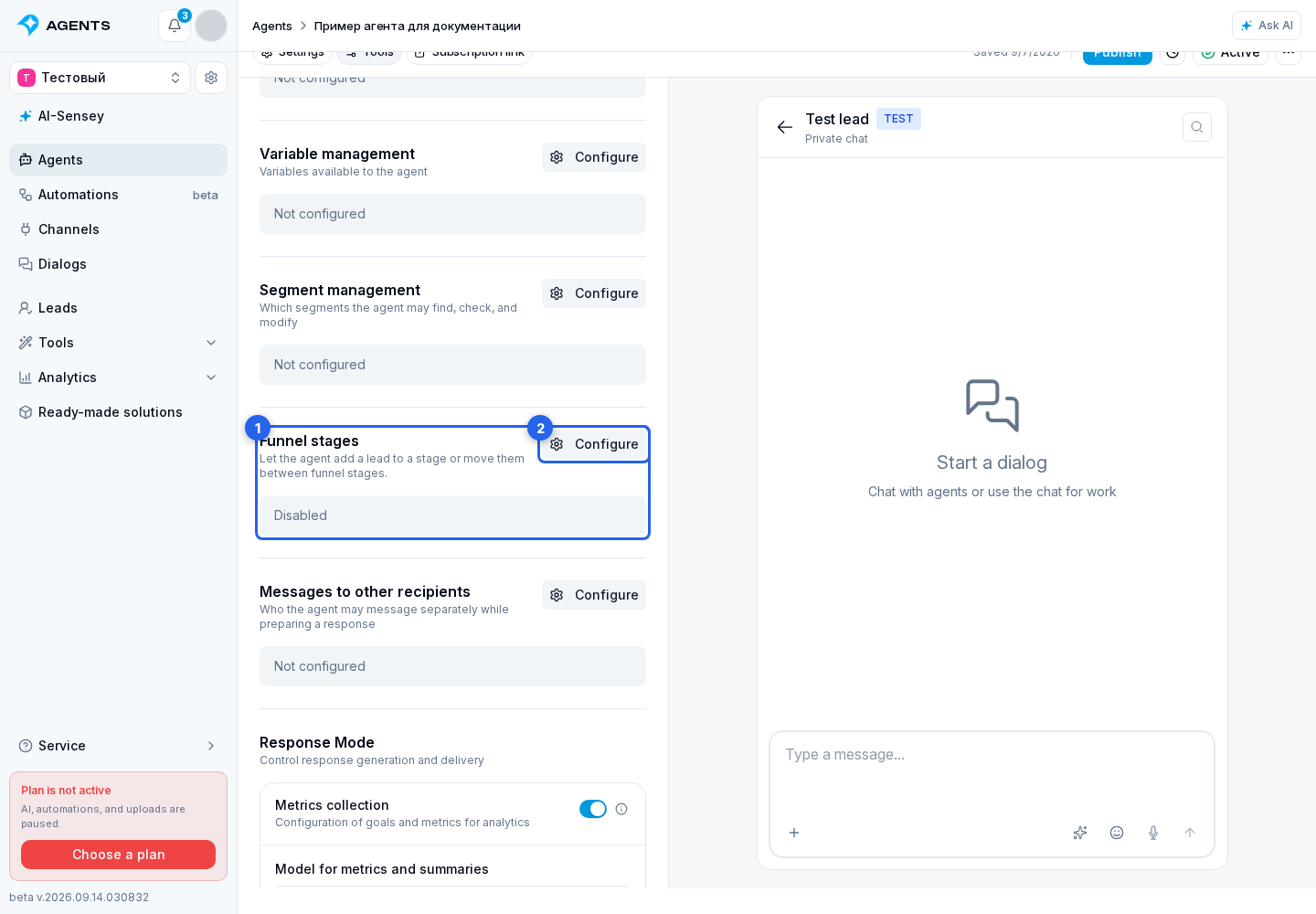Search within the Test lead chat
This screenshot has height=914, width=1316.
pyautogui.click(x=1197, y=127)
